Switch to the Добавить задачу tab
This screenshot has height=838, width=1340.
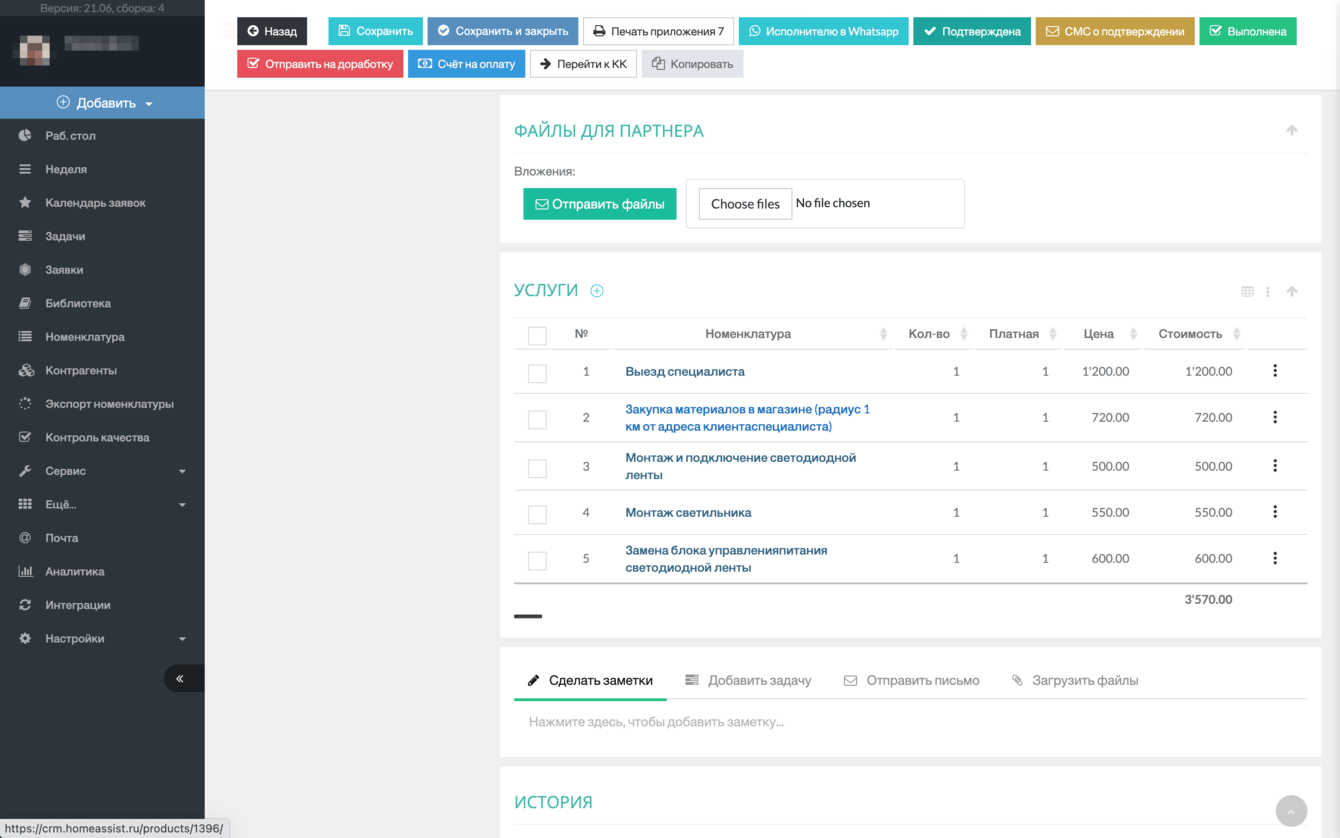748,680
